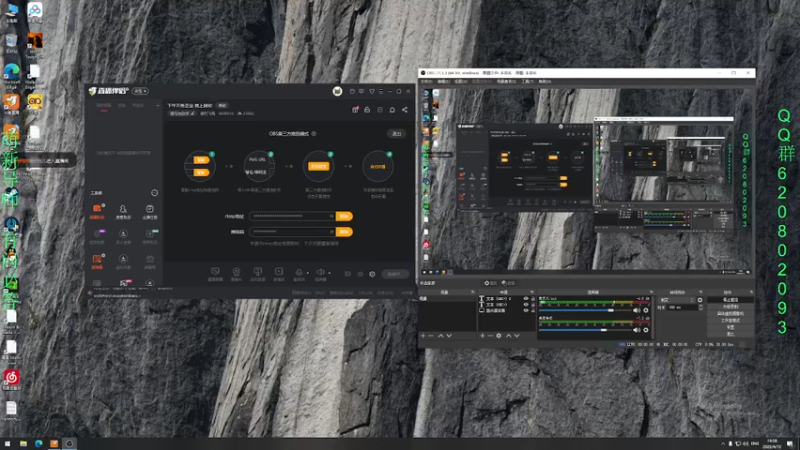Pop out the OBS Audio Mixer dock header icon

[x=651, y=292]
